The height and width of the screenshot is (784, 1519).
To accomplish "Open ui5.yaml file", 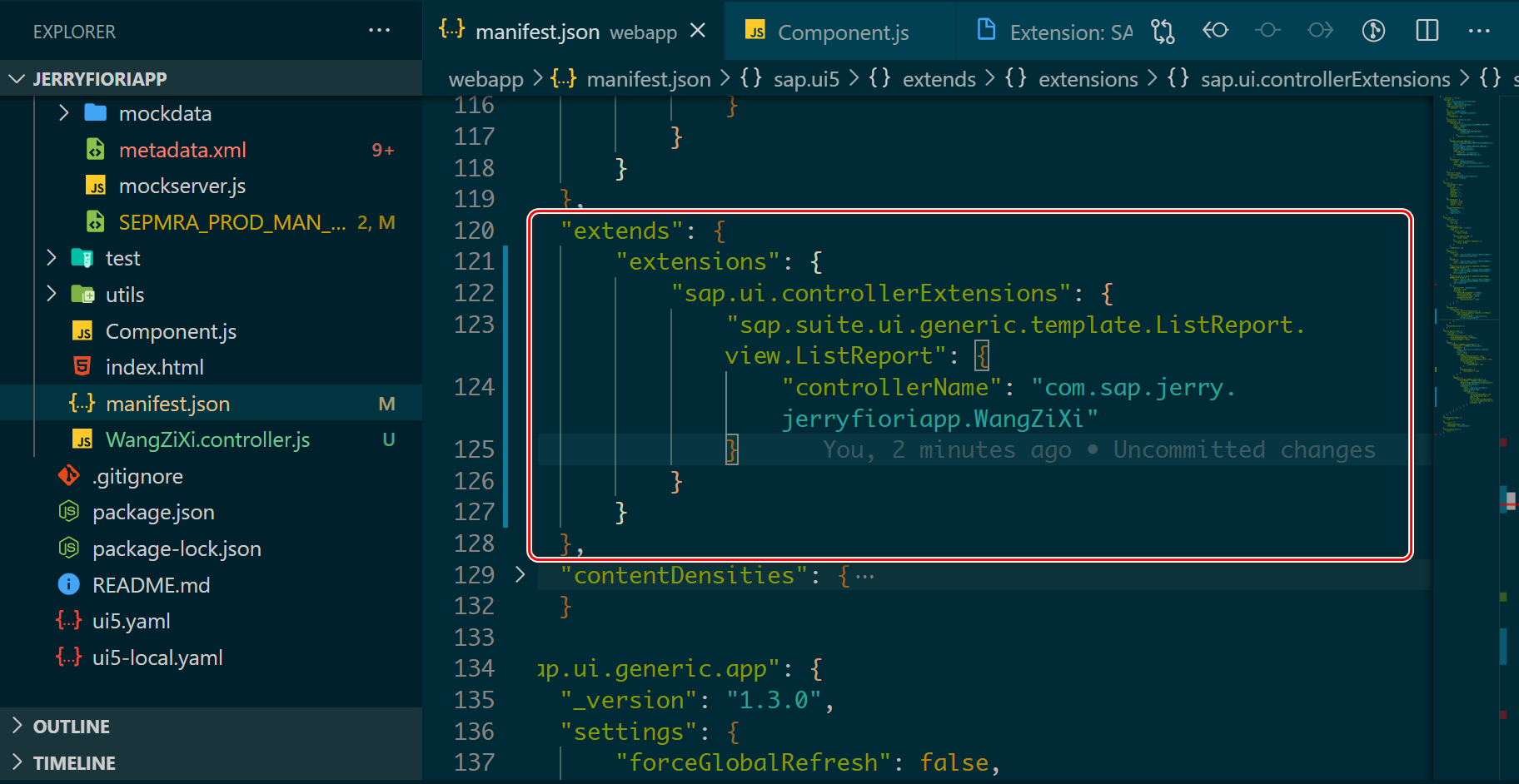I will 131,621.
